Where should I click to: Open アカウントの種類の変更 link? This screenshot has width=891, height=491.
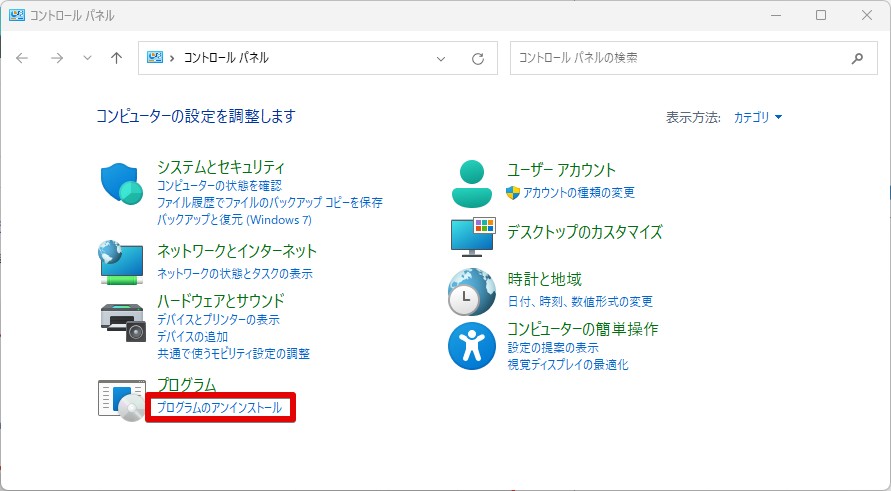point(578,192)
